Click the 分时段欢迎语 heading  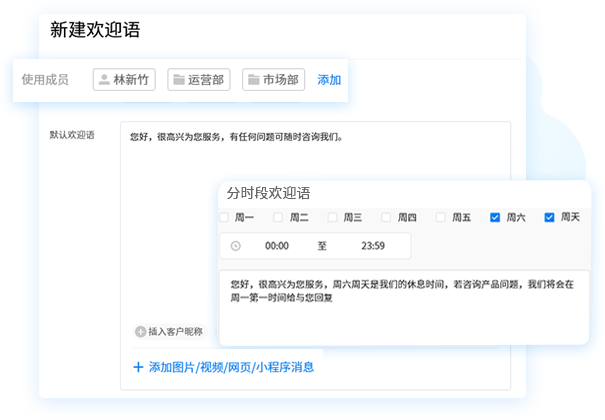pos(269,193)
